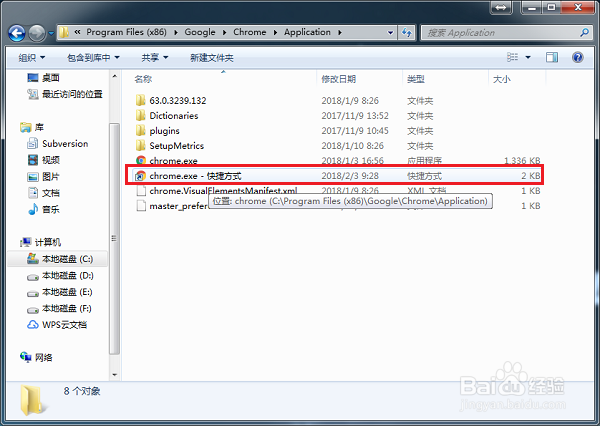This screenshot has width=600, height=426.
Task: Select the 计算机 node
Action: 41,242
